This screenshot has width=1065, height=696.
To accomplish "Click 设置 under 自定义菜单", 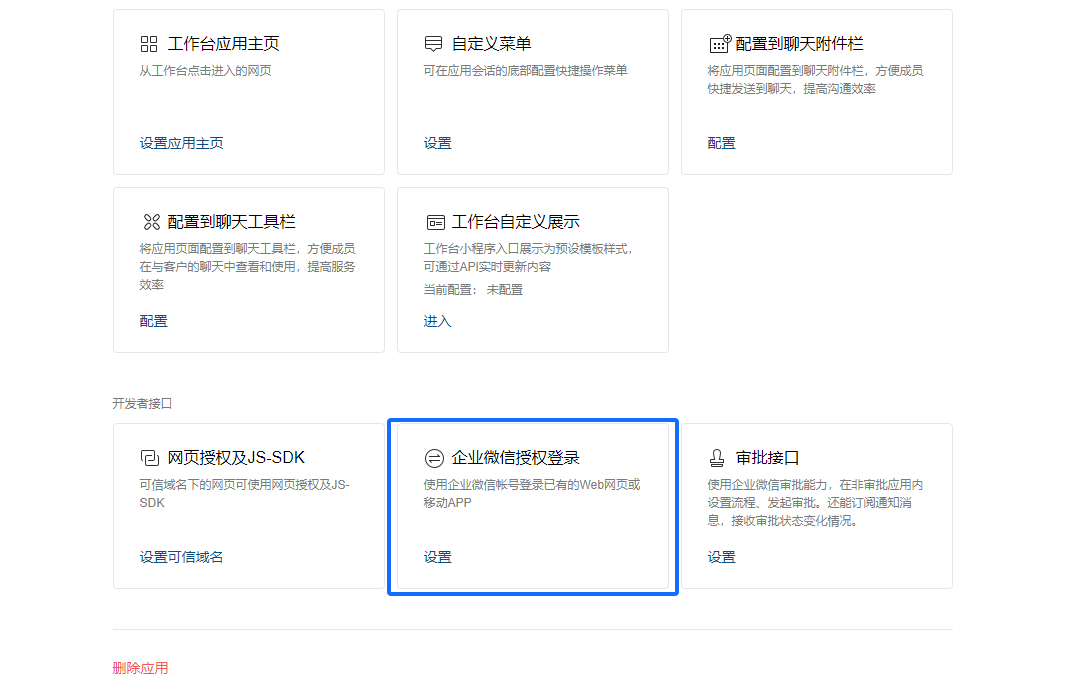I will [437, 143].
